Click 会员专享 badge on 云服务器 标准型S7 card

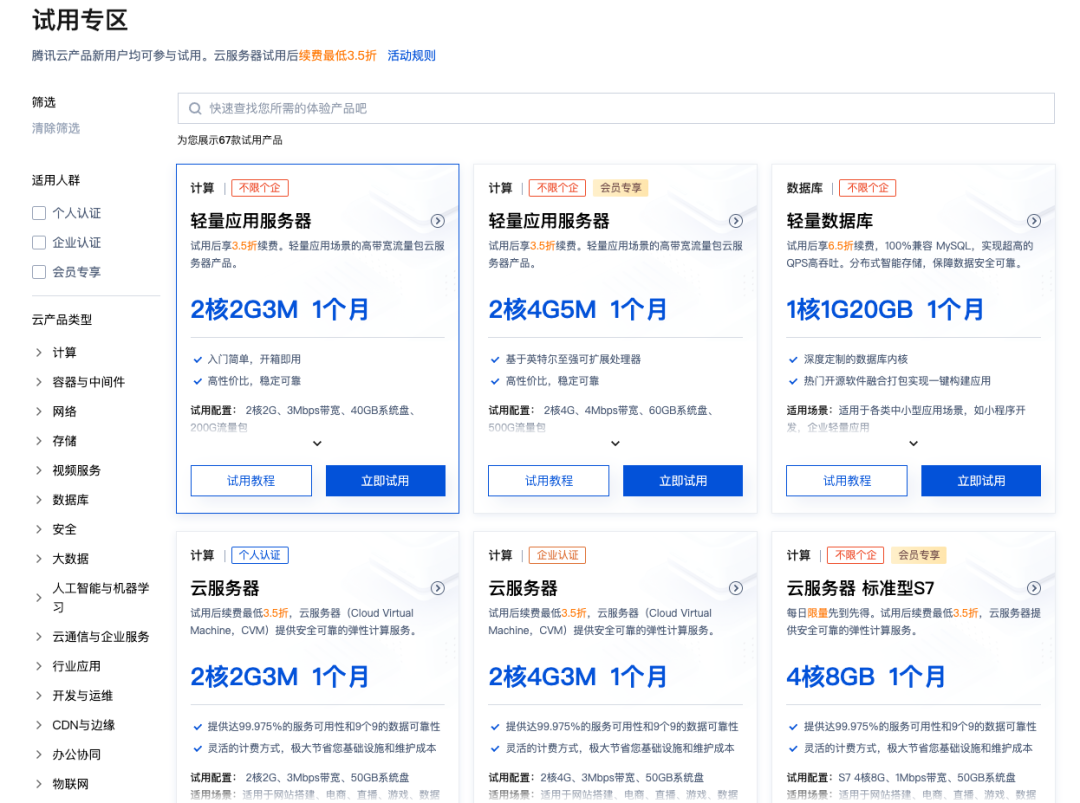point(919,555)
